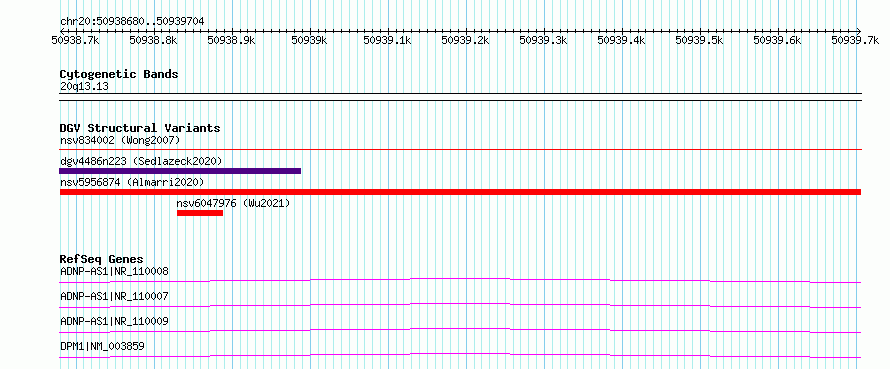The height and width of the screenshot is (369, 890).
Task: Click ruler tick label 50938.7k
Action: [x=75, y=40]
